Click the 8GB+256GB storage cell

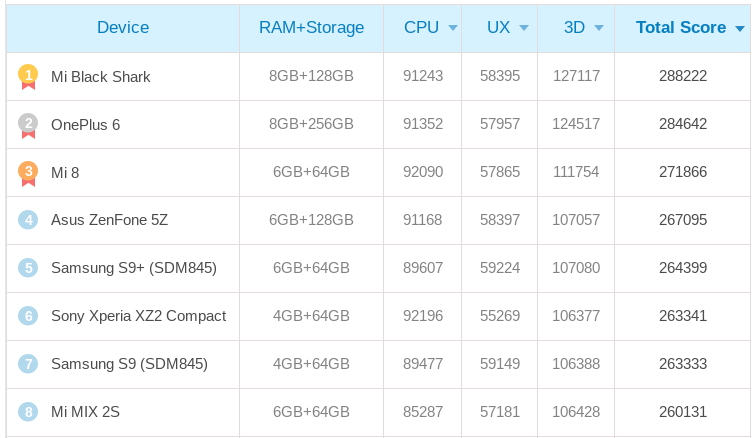coord(311,124)
